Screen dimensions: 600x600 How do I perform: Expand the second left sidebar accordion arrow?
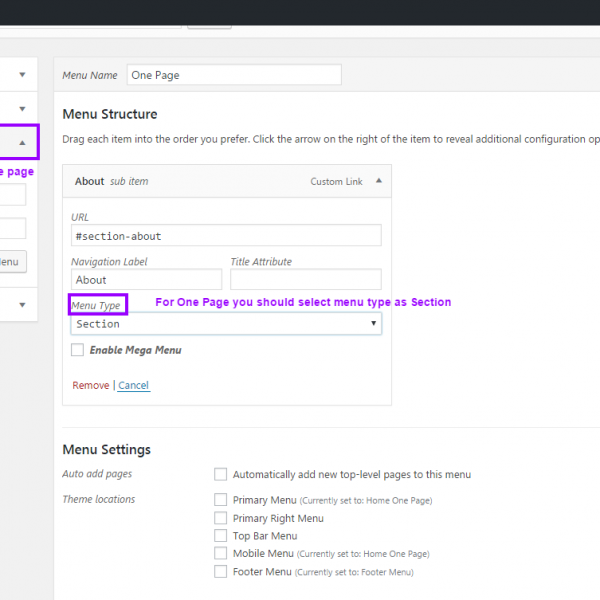tap(22, 108)
